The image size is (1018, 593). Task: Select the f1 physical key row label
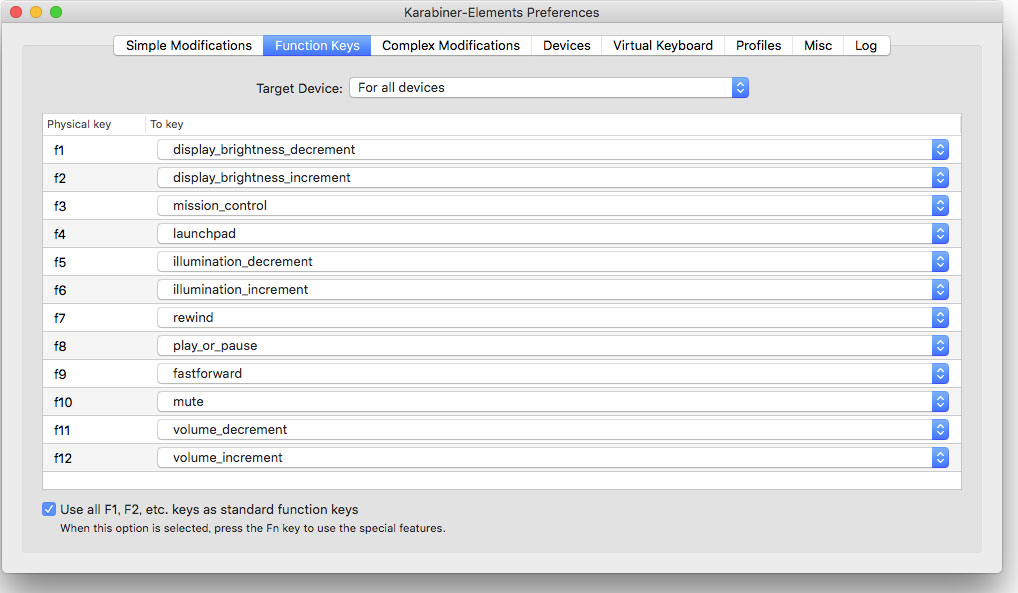[x=59, y=150]
